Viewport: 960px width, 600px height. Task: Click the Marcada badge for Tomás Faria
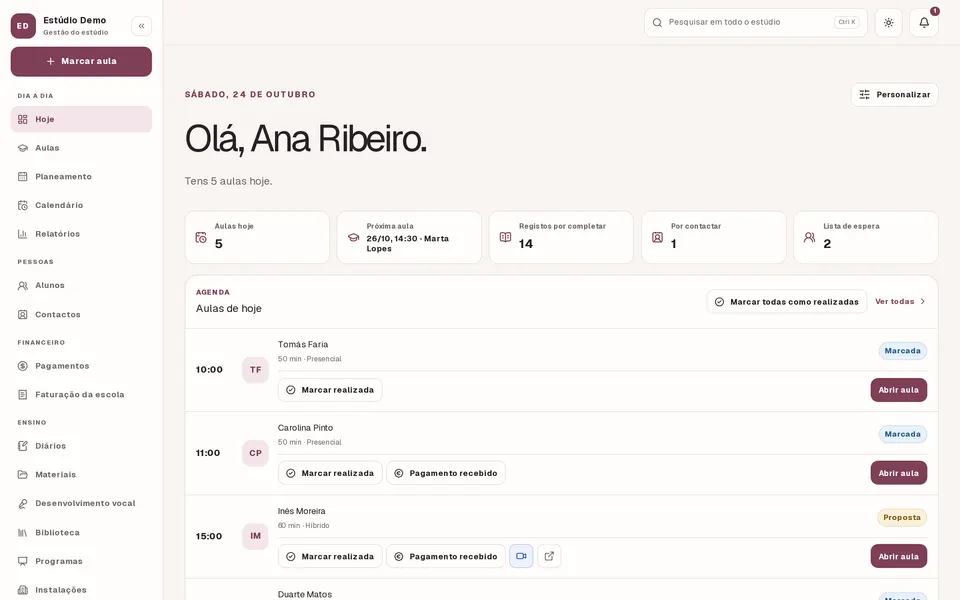point(902,351)
